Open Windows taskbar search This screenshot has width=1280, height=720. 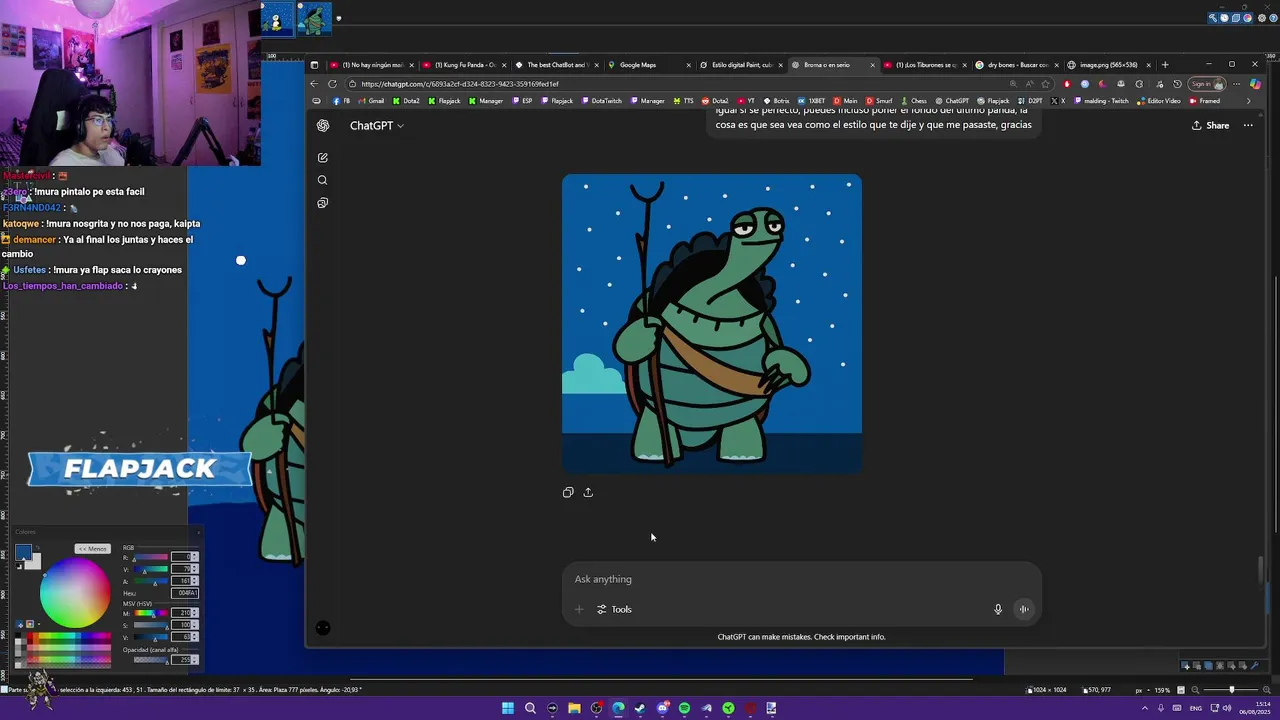[530, 708]
